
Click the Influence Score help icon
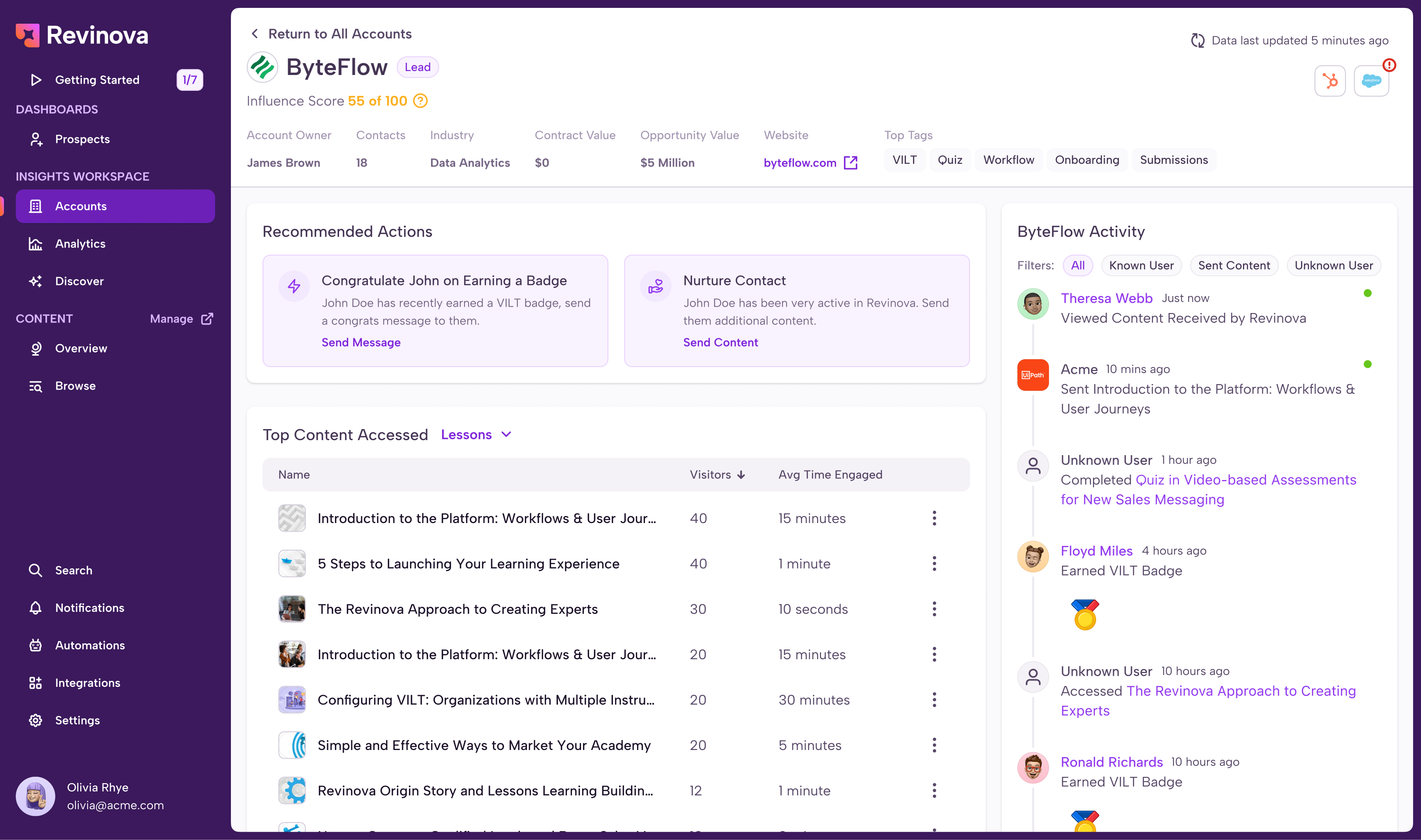420,101
